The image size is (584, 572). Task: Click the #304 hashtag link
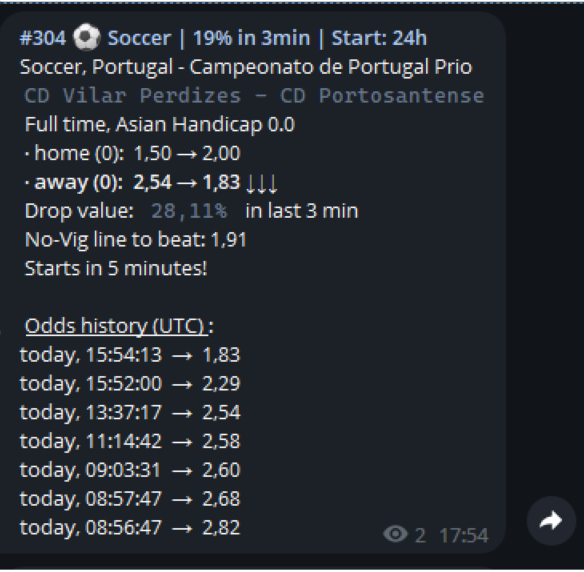[x=43, y=38]
